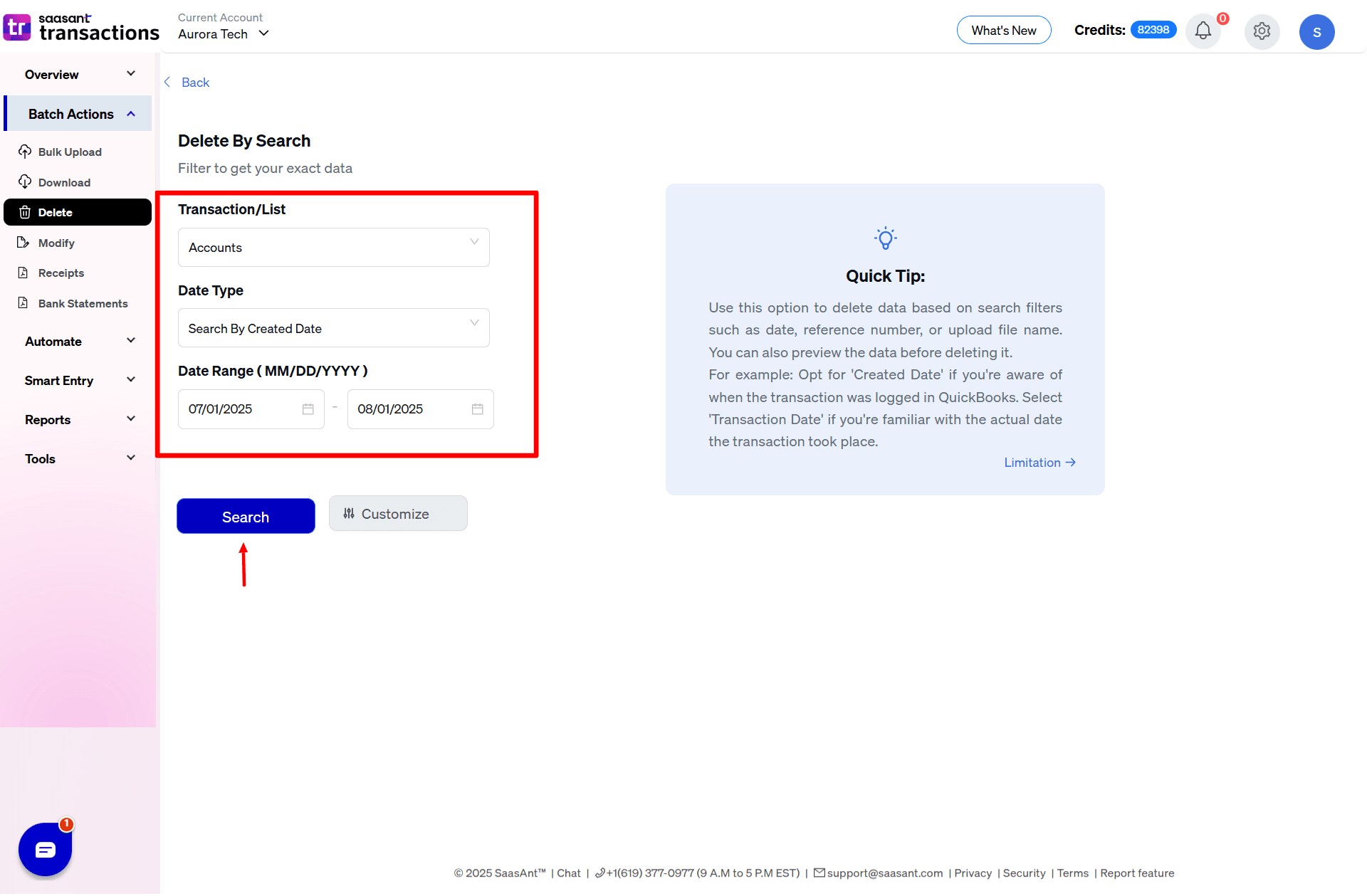Open the Search By Created Date dropdown

tap(332, 327)
